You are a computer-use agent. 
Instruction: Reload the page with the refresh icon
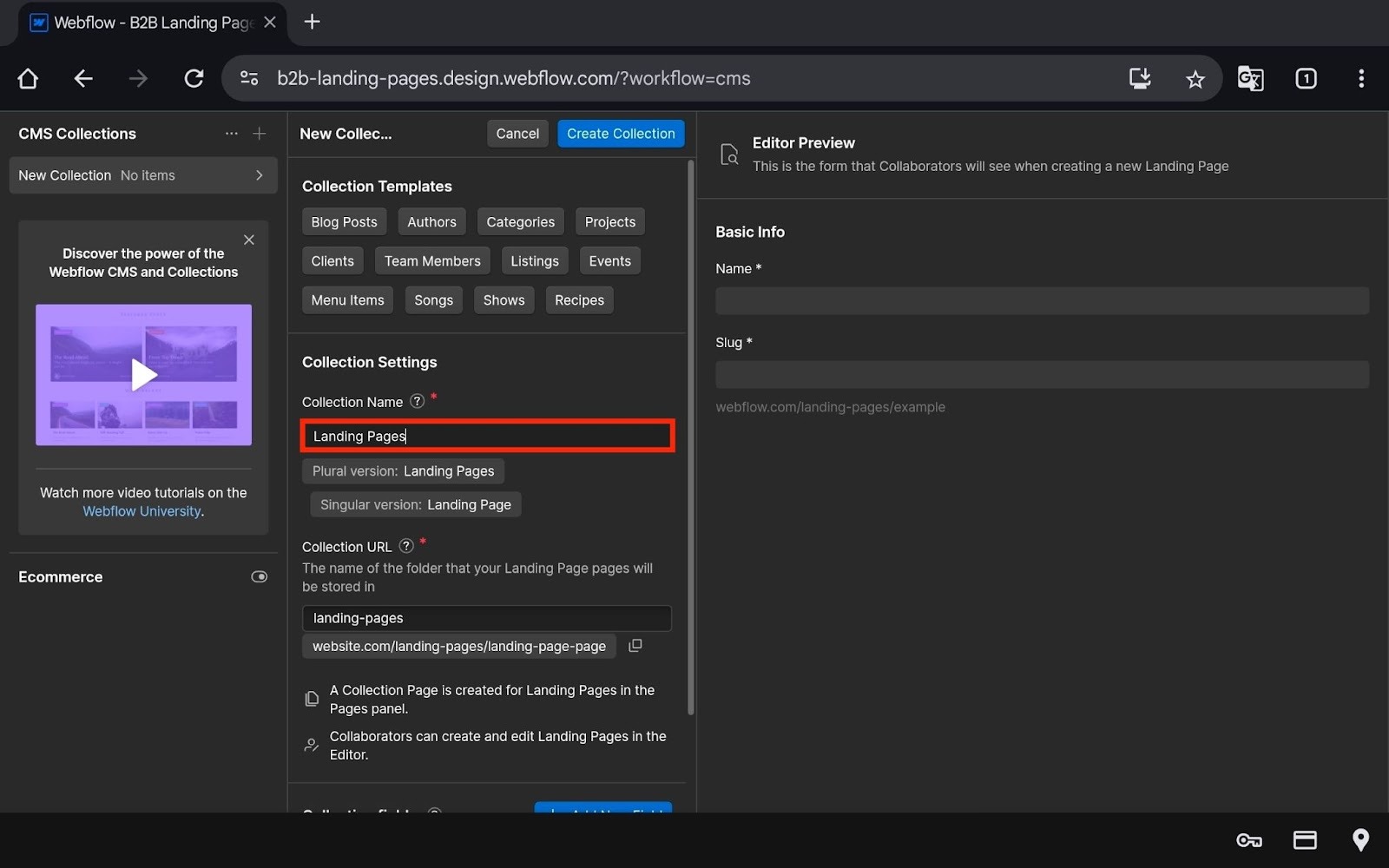[x=194, y=79]
